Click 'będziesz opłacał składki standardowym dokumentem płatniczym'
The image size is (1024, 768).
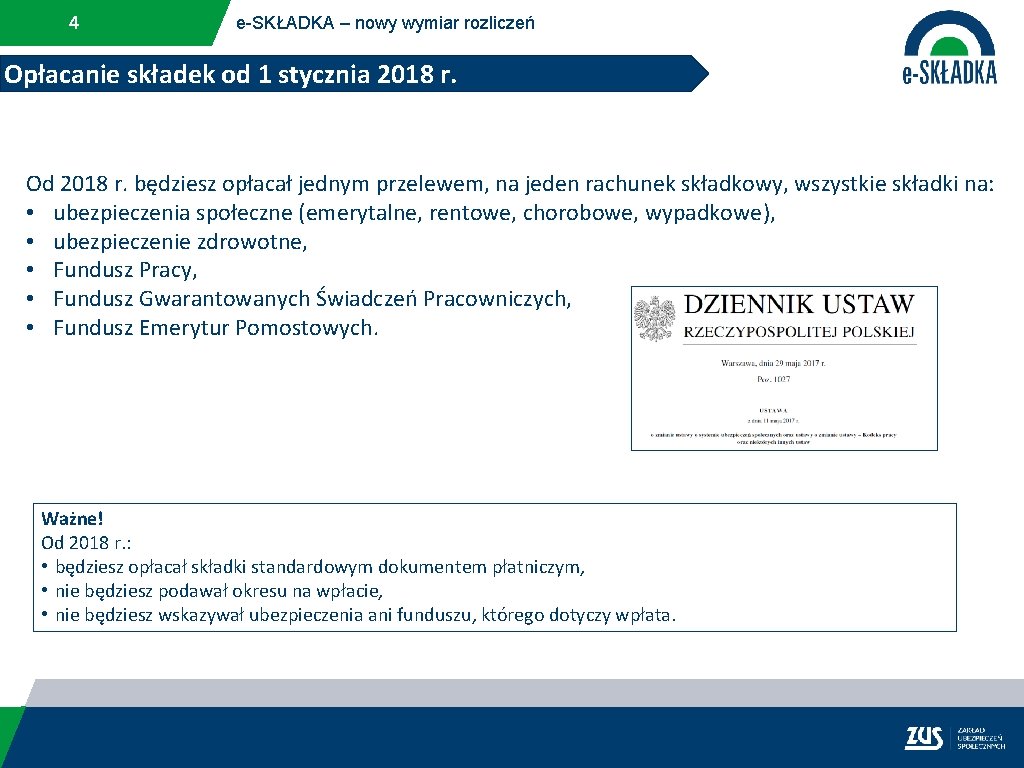pos(320,567)
